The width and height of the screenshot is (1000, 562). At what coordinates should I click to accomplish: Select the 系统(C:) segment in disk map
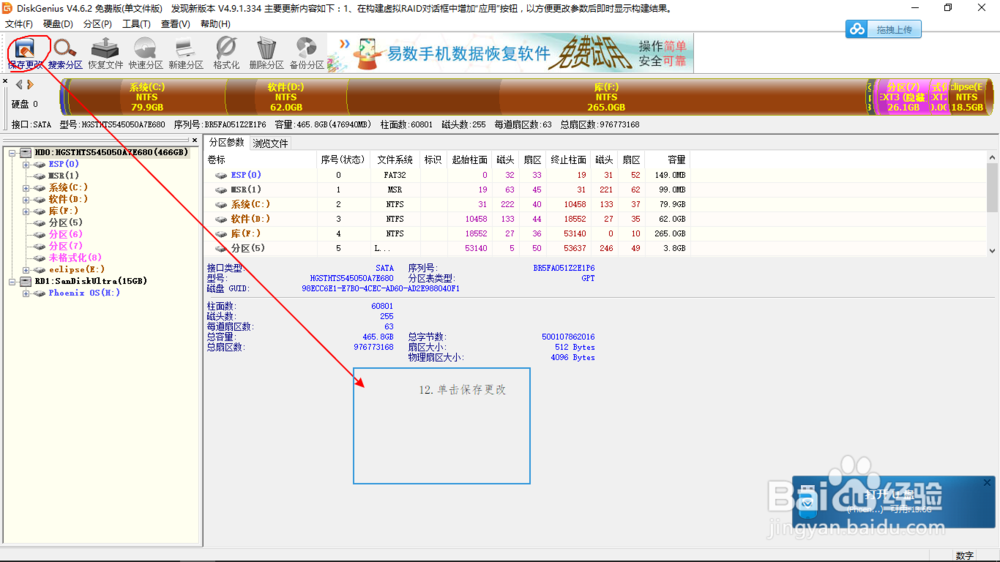click(147, 97)
